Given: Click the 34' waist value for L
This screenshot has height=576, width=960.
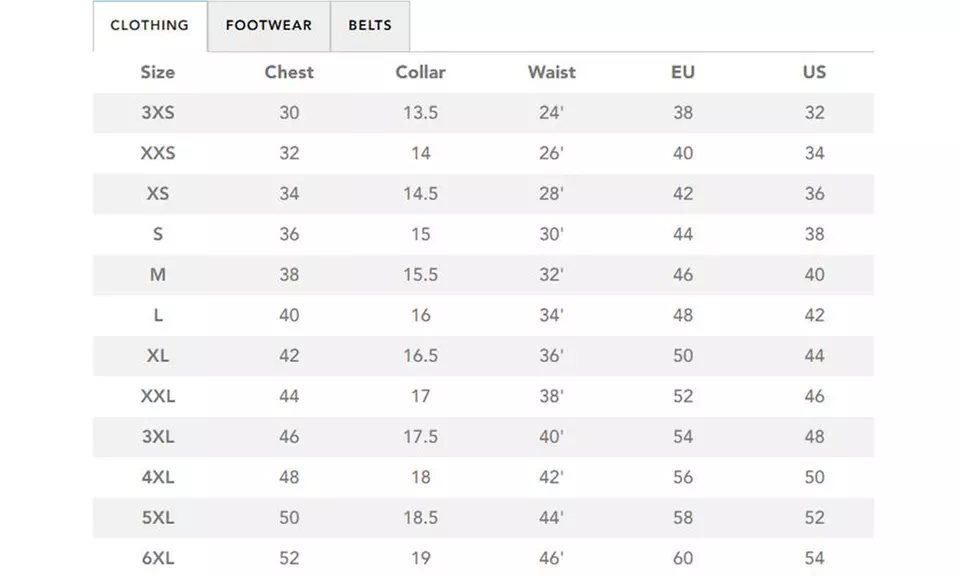Looking at the screenshot, I should 551,315.
